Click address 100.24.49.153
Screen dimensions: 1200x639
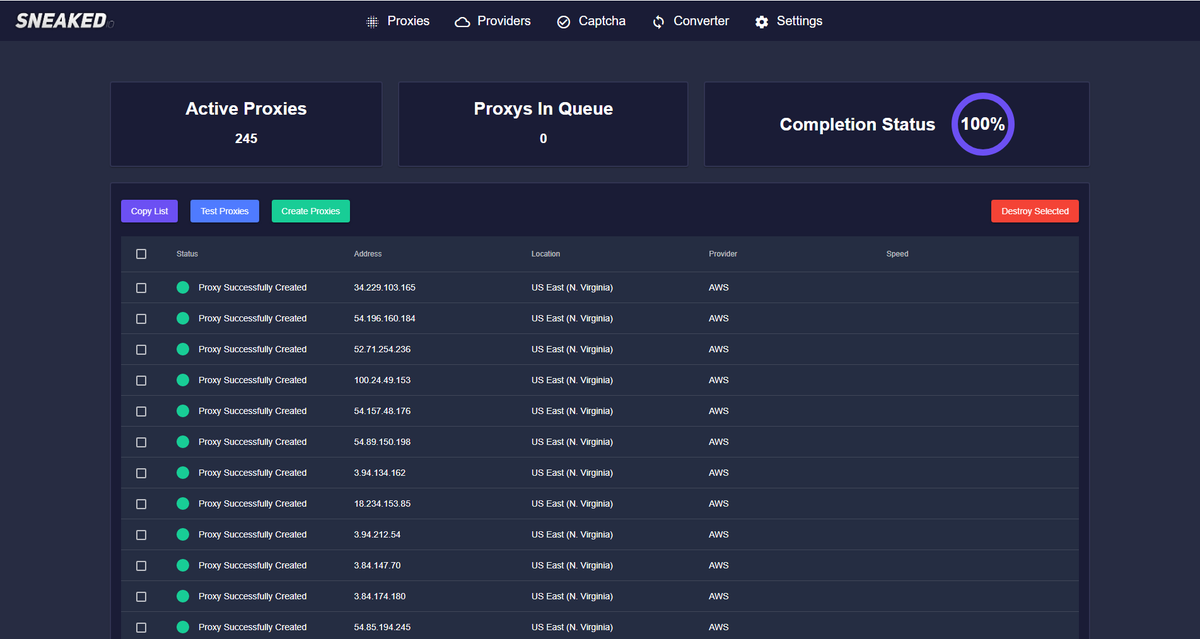[x=382, y=381]
